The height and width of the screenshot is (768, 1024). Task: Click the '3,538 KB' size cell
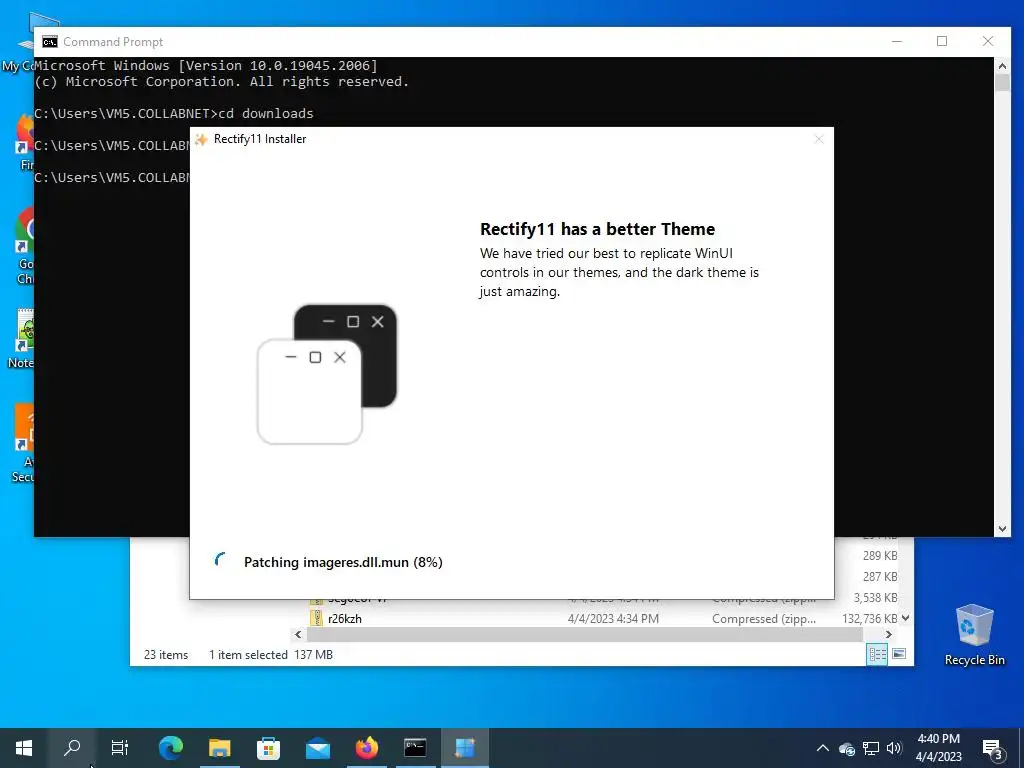pos(875,598)
